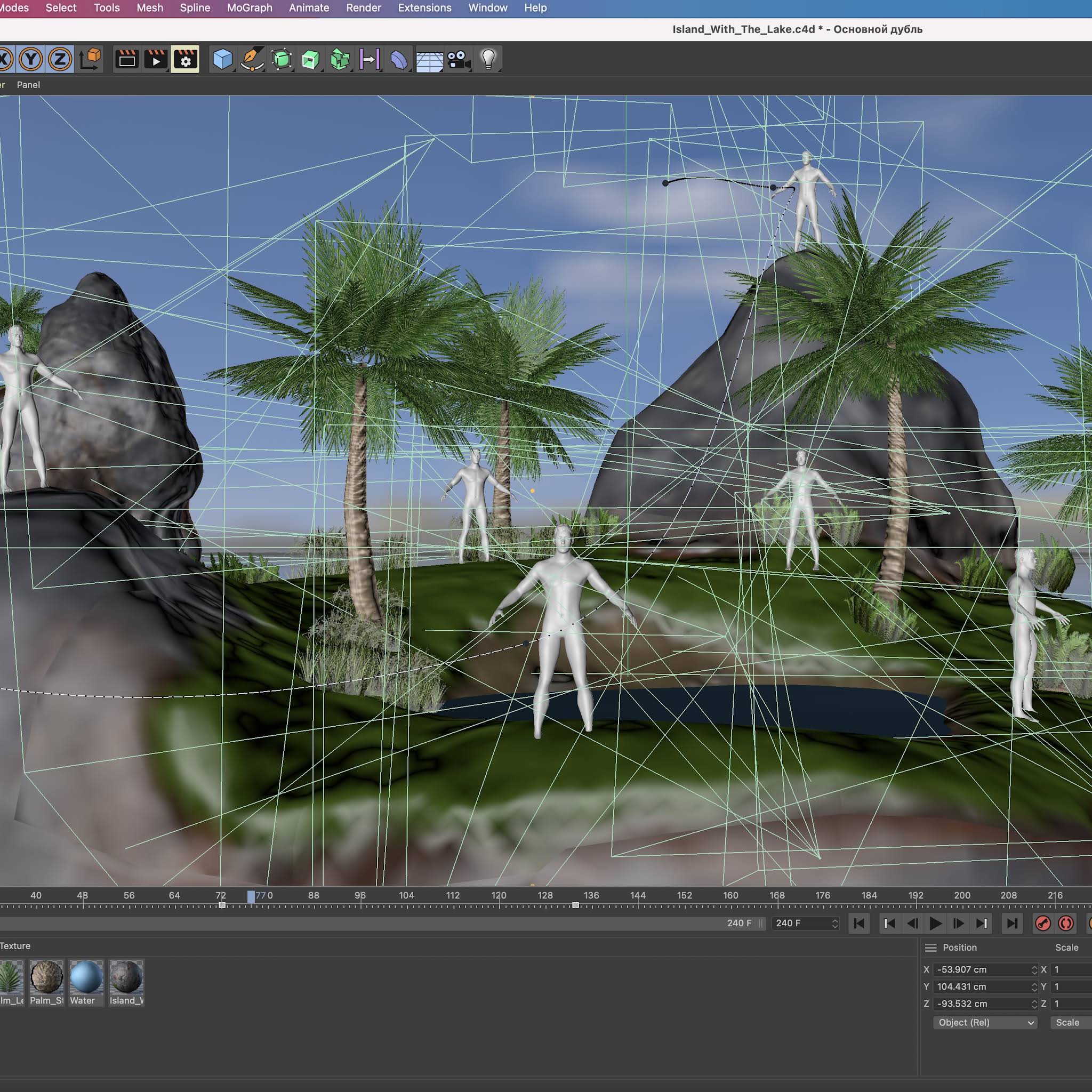Go to next key button
This screenshot has height=1092, width=1092.
[x=982, y=923]
